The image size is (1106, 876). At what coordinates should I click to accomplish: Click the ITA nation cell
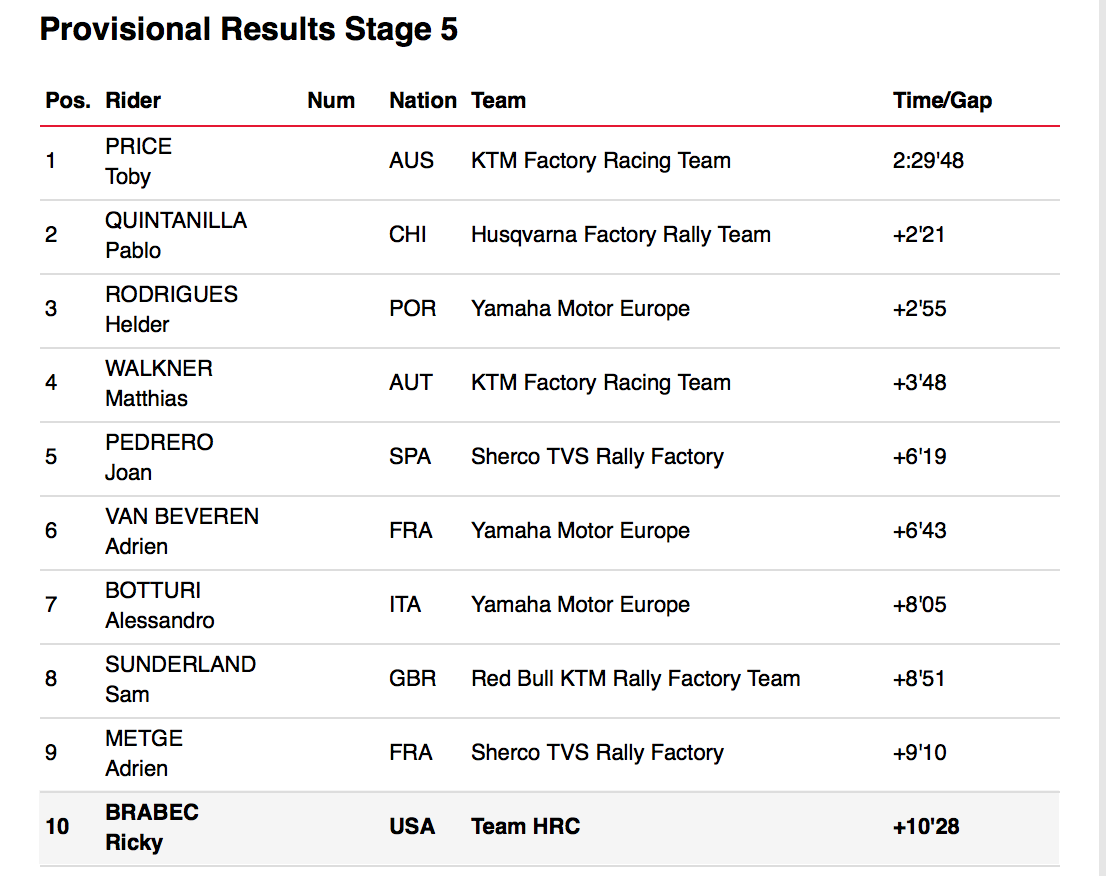405,605
